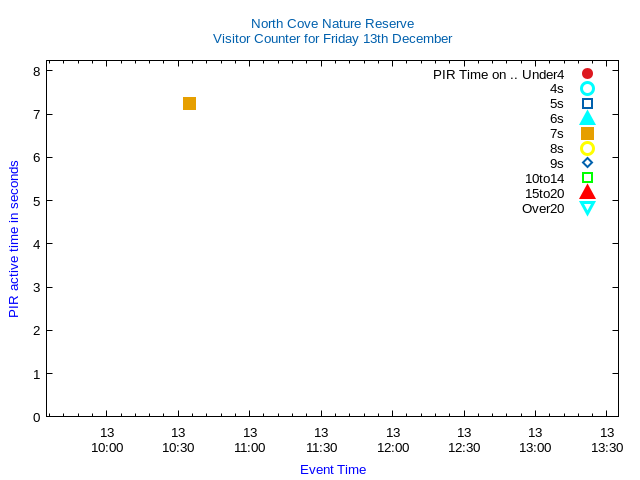Select the red triangle 15to20 legend marker
The width and height of the screenshot is (640, 480).
[587, 192]
